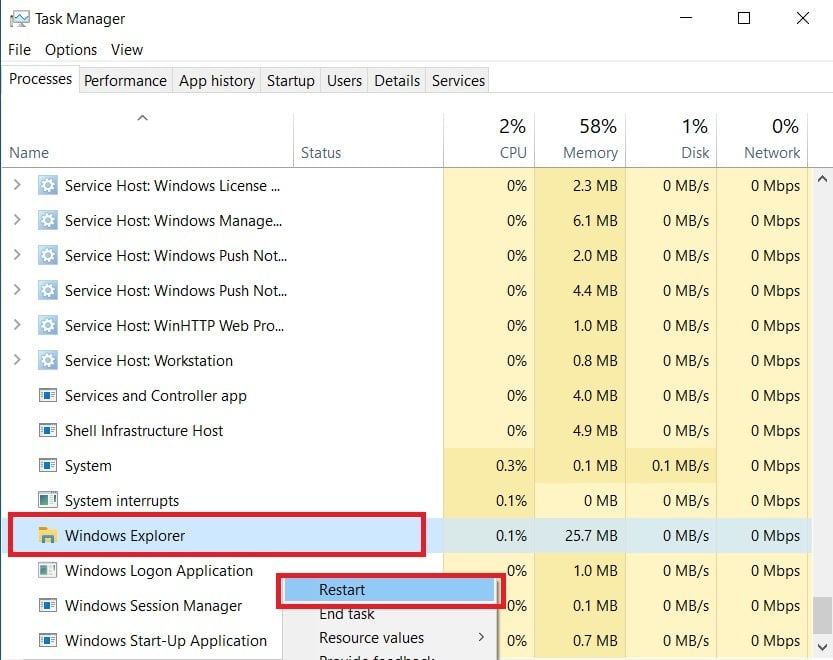Click the 0.8 MB memory value
This screenshot has width=833, height=660.
tap(595, 361)
